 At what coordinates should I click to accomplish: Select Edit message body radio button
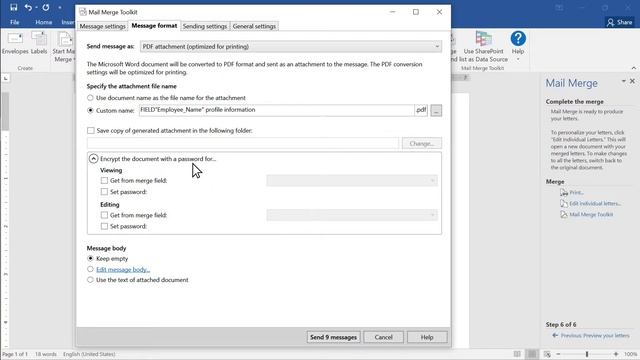(x=90, y=269)
